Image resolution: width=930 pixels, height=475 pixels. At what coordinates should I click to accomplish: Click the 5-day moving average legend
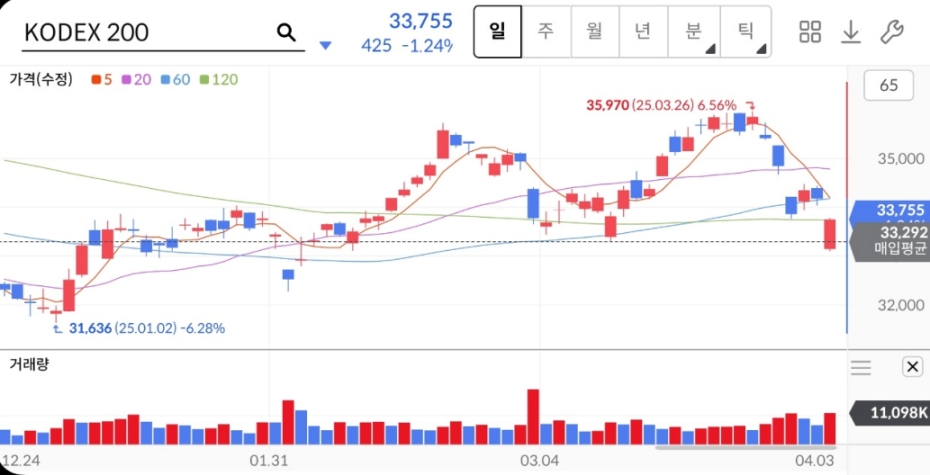pos(101,79)
